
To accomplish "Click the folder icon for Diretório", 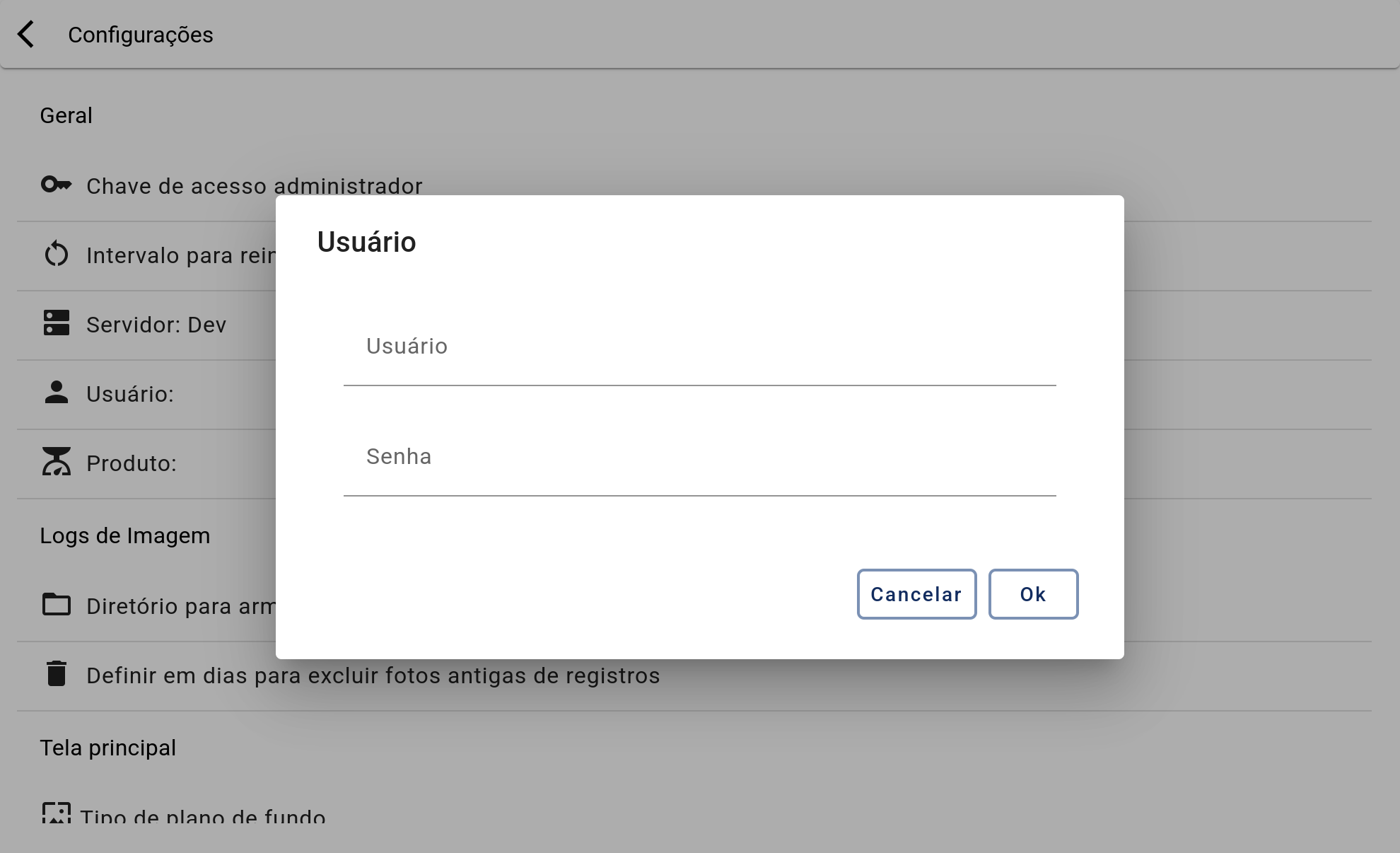I will [57, 605].
